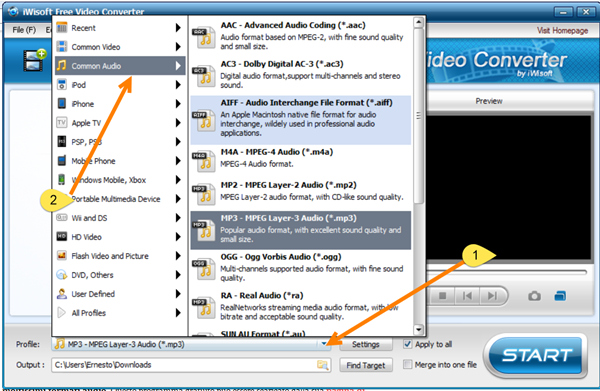The width and height of the screenshot is (600, 391).
Task: Skip to next in preview player
Action: (x=492, y=296)
